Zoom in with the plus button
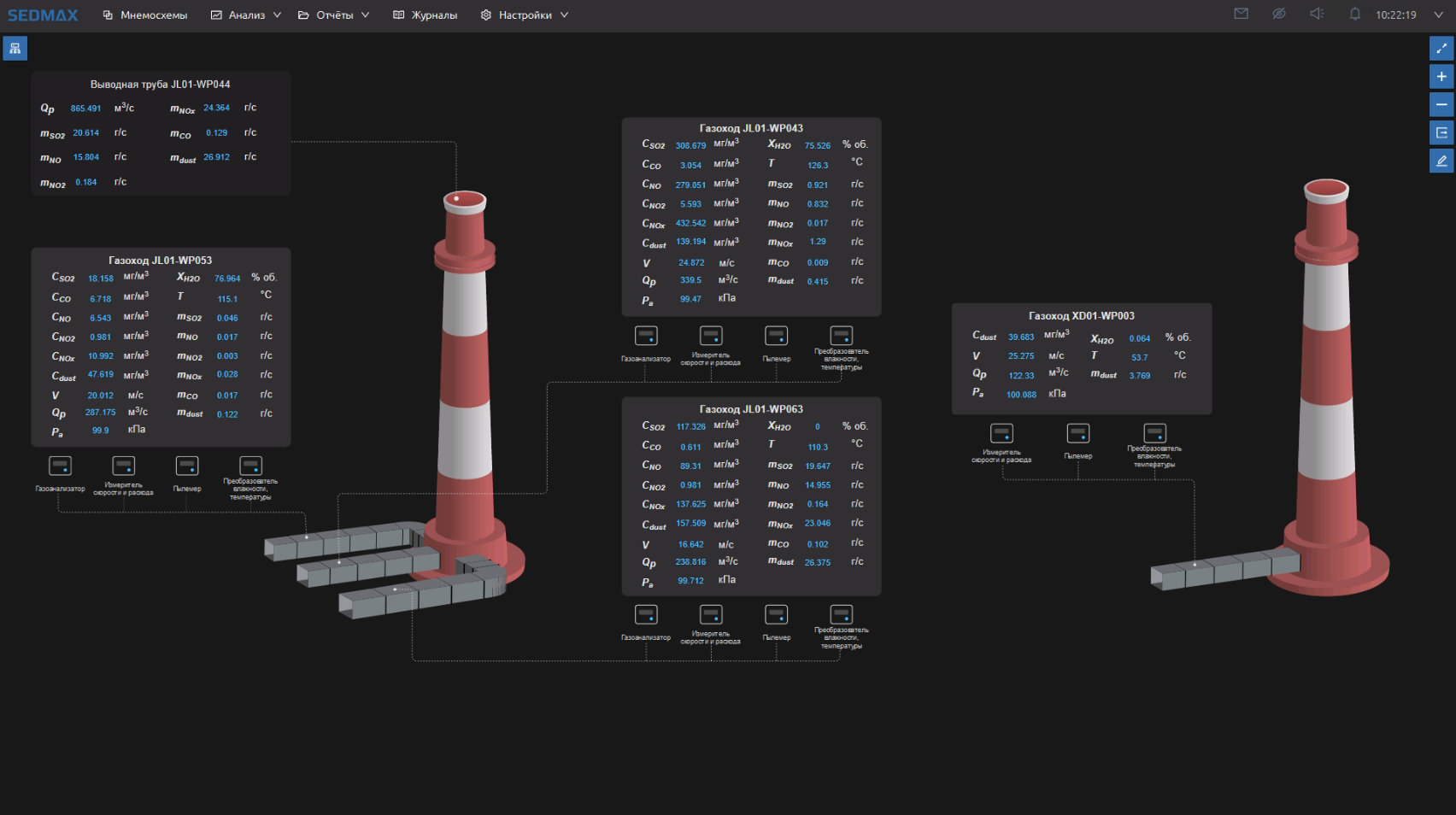The width and height of the screenshot is (1456, 815). coord(1441,77)
